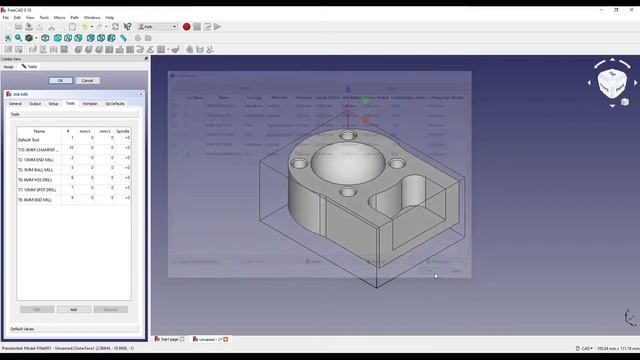Screen dimensions: 640x360
Task: Open the Macro menu
Action: [60, 18]
